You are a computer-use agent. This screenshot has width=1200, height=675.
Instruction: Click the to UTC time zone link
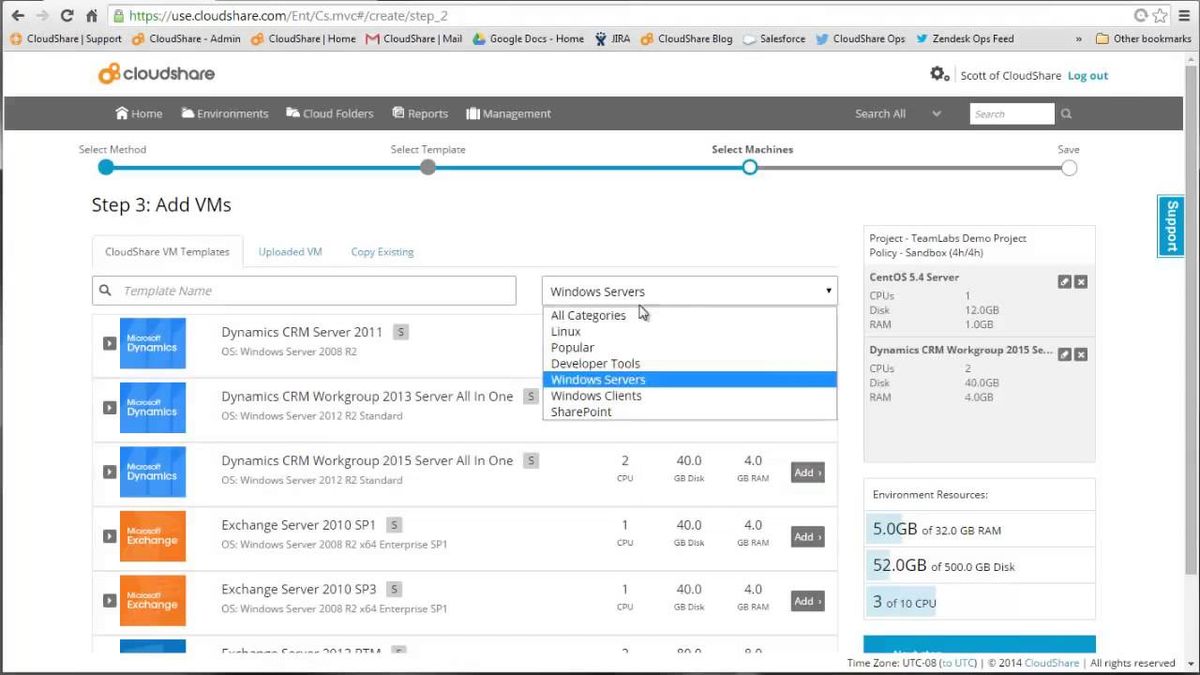coord(959,663)
